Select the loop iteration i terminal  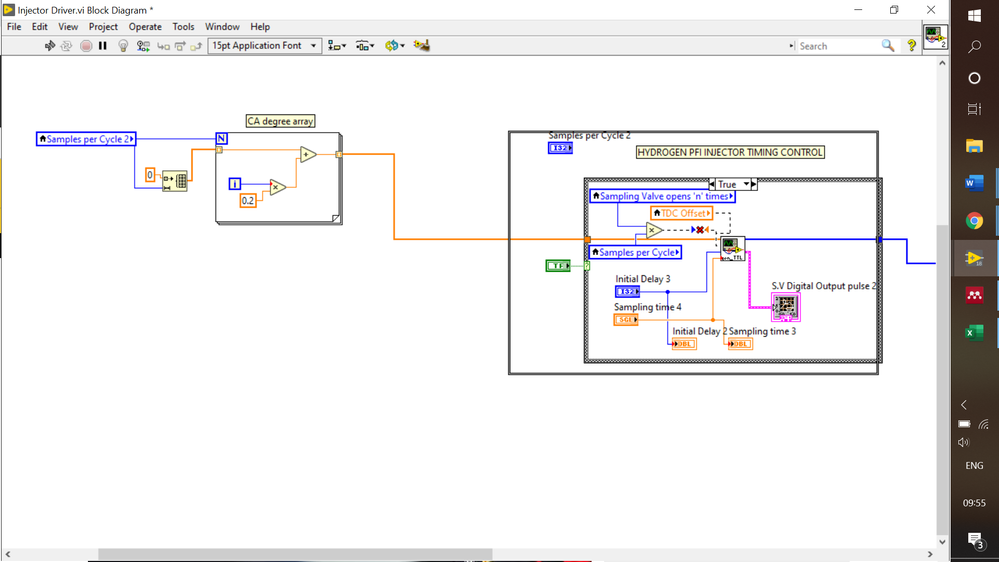tap(235, 184)
